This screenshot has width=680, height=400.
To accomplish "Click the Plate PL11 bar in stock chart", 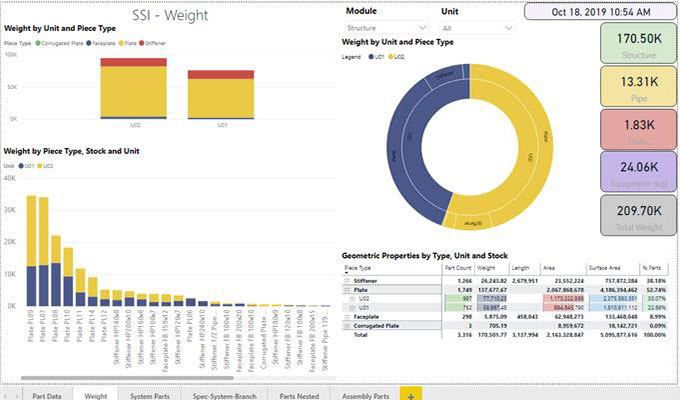I will (x=81, y=287).
